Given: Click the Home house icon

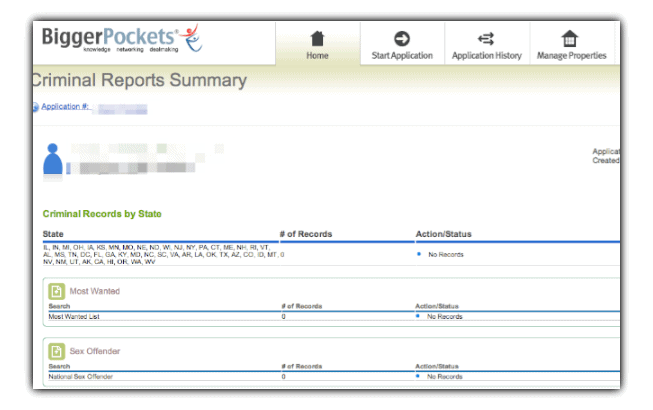Looking at the screenshot, I should pyautogui.click(x=317, y=39).
